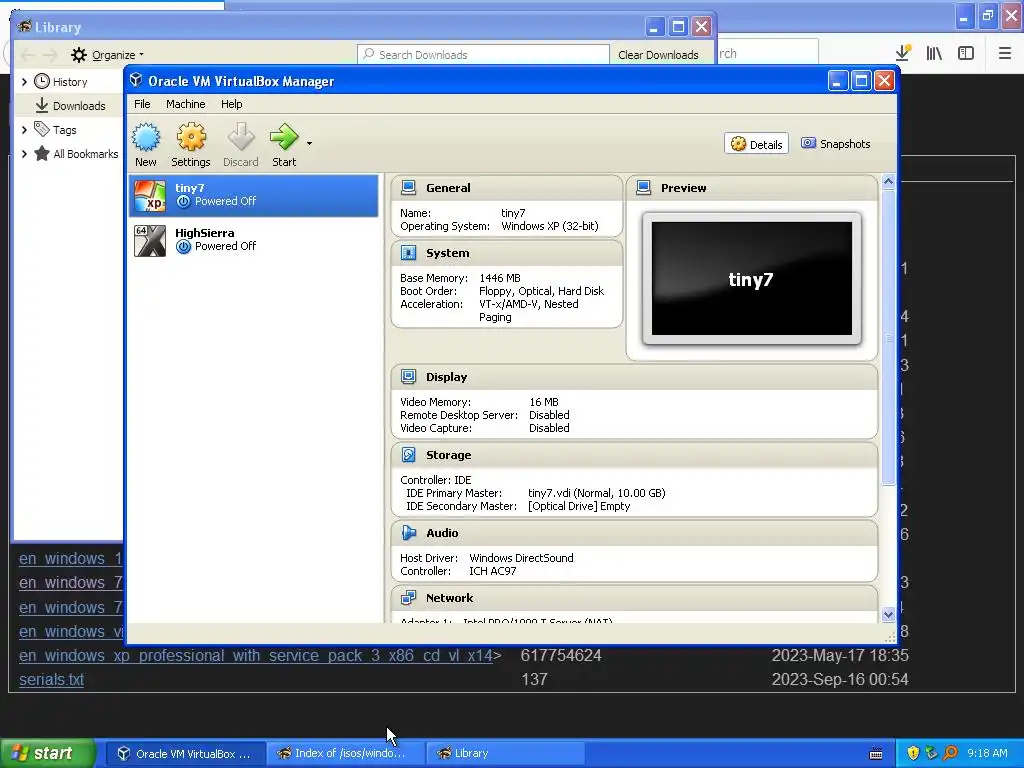Expand All Bookmarks tree item in Library

pyautogui.click(x=25, y=154)
